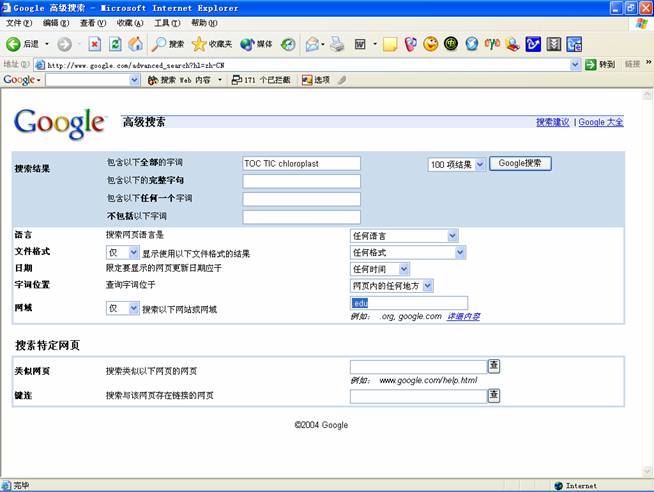Stop page loading with red X icon
The image size is (654, 492).
(95, 44)
